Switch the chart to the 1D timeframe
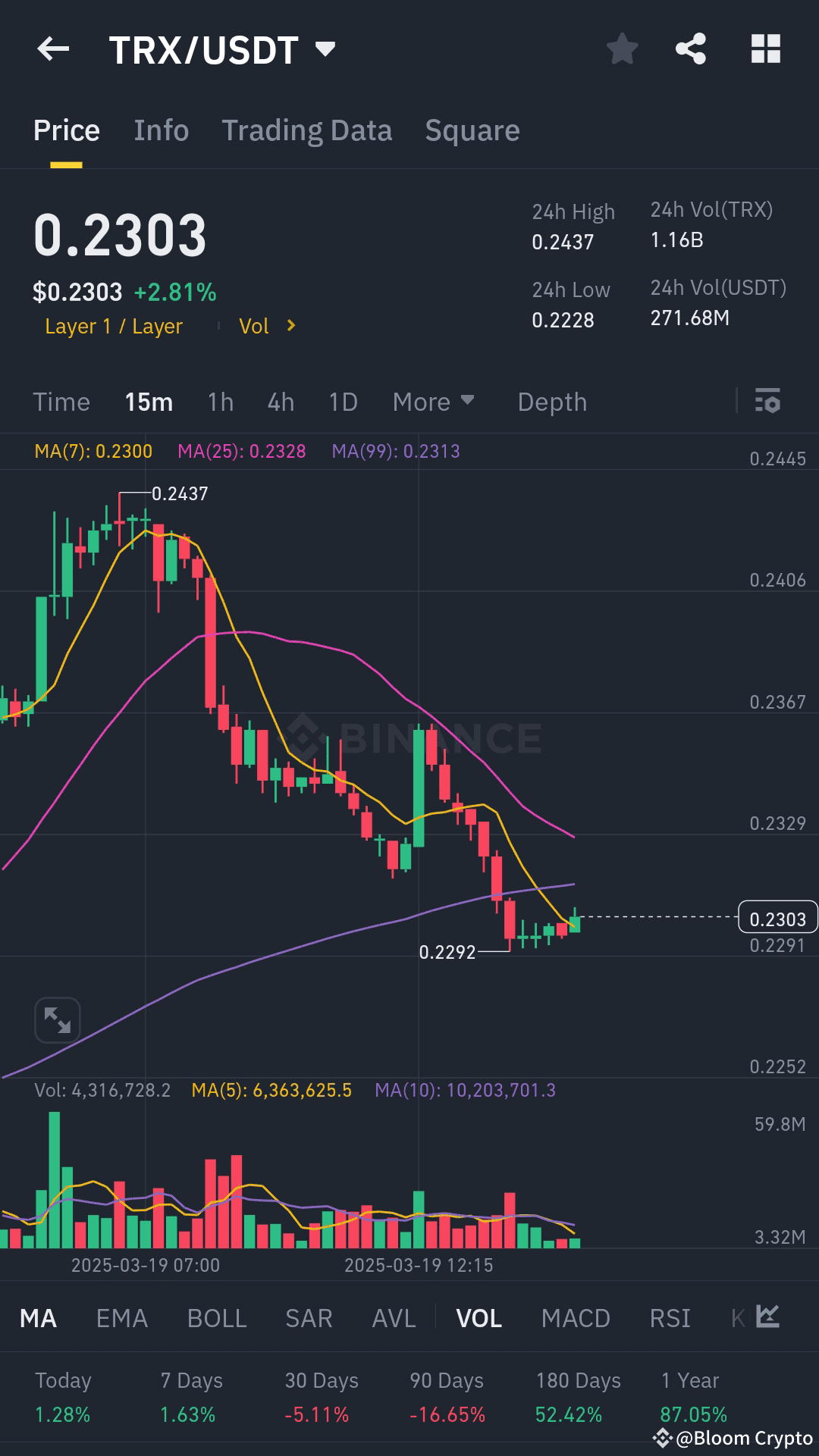819x1456 pixels. [x=342, y=402]
